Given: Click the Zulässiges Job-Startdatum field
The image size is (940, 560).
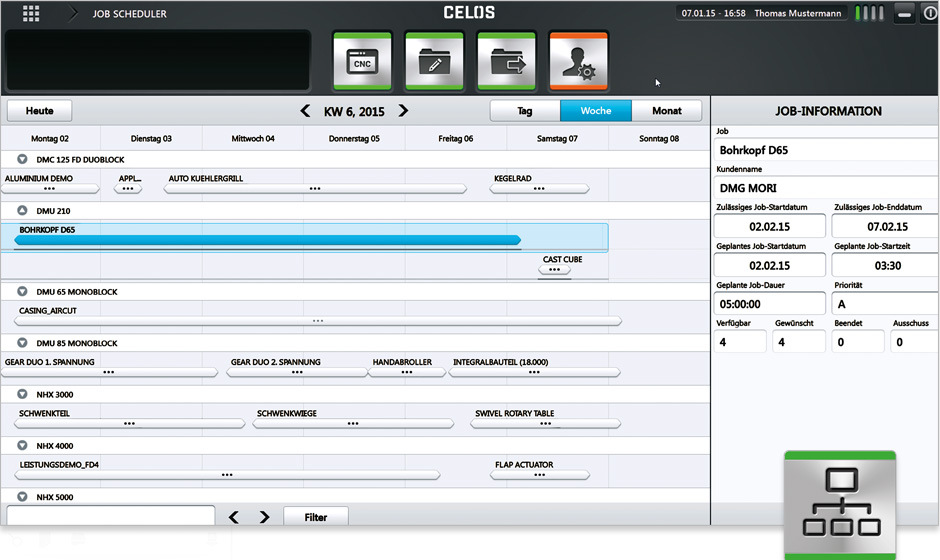Looking at the screenshot, I should coord(769,227).
